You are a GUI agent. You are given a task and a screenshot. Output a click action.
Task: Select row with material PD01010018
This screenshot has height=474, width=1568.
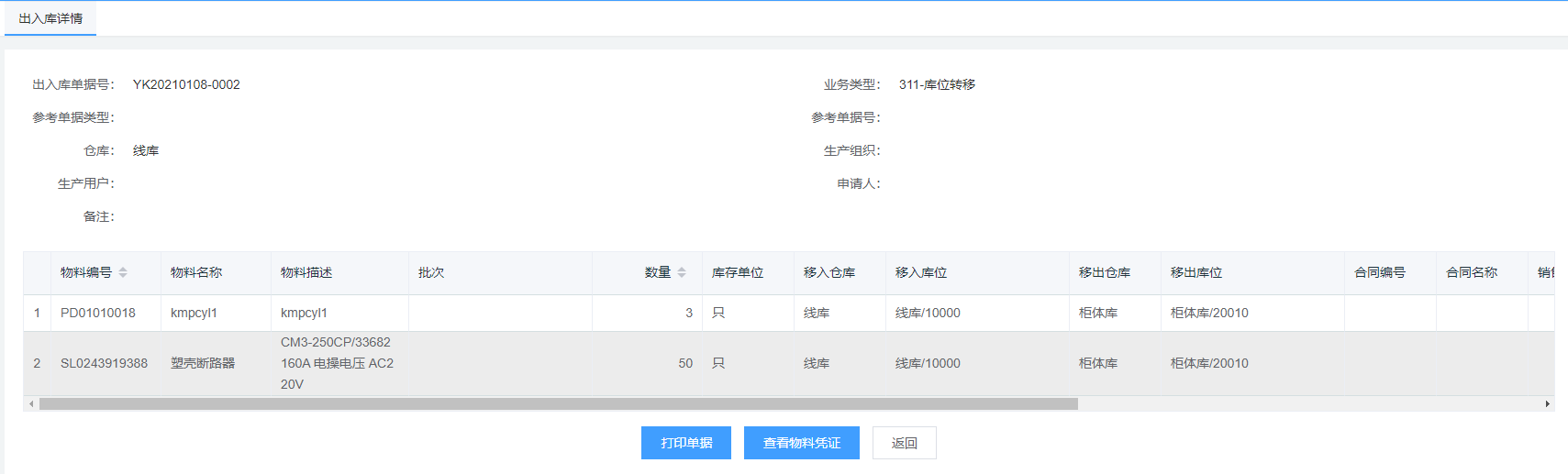pyautogui.click(x=98, y=313)
